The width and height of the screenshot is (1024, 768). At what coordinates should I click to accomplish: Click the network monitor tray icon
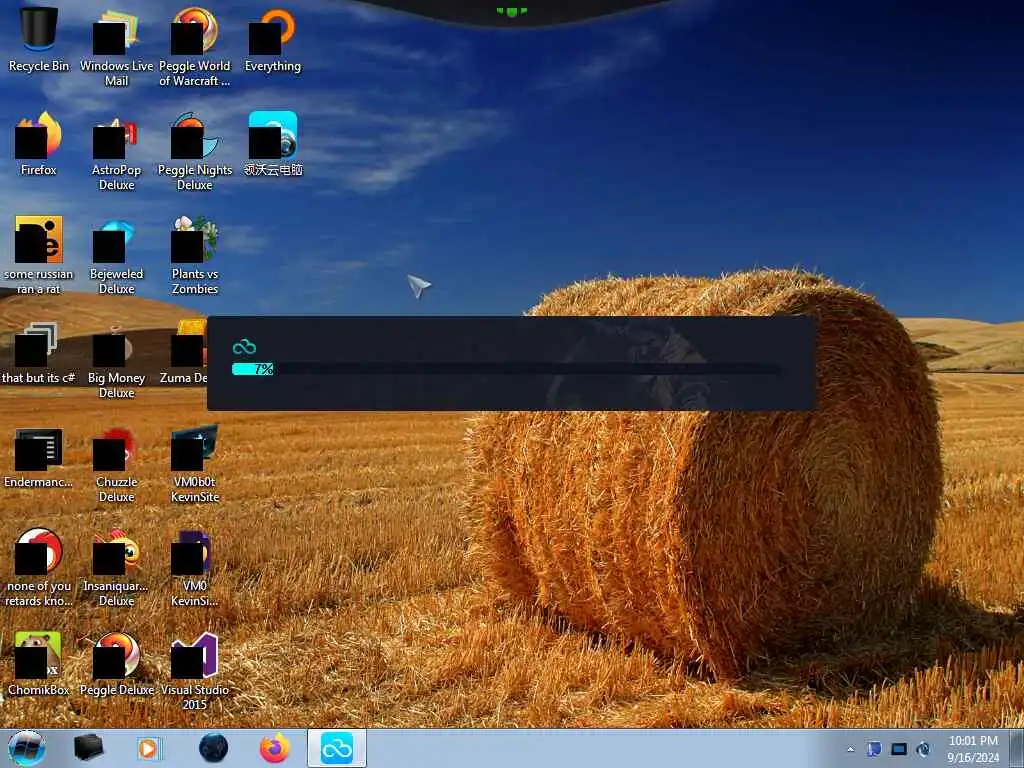tap(899, 749)
